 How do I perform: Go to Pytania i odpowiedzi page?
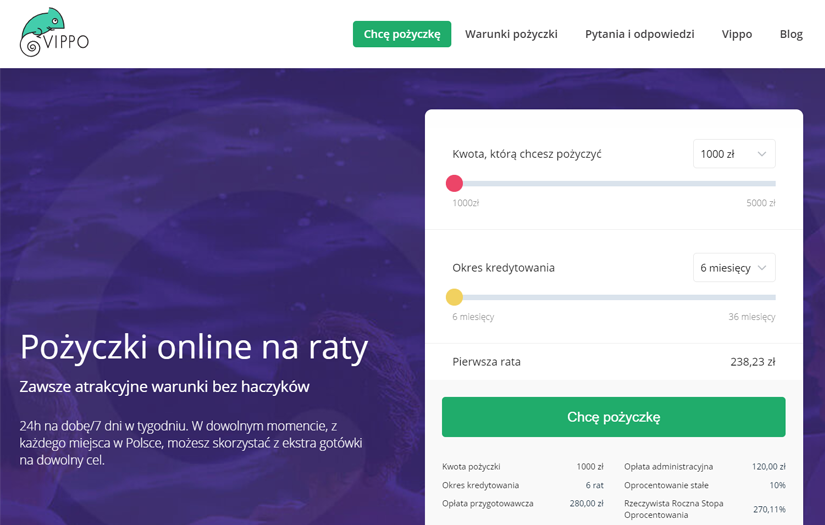point(639,34)
